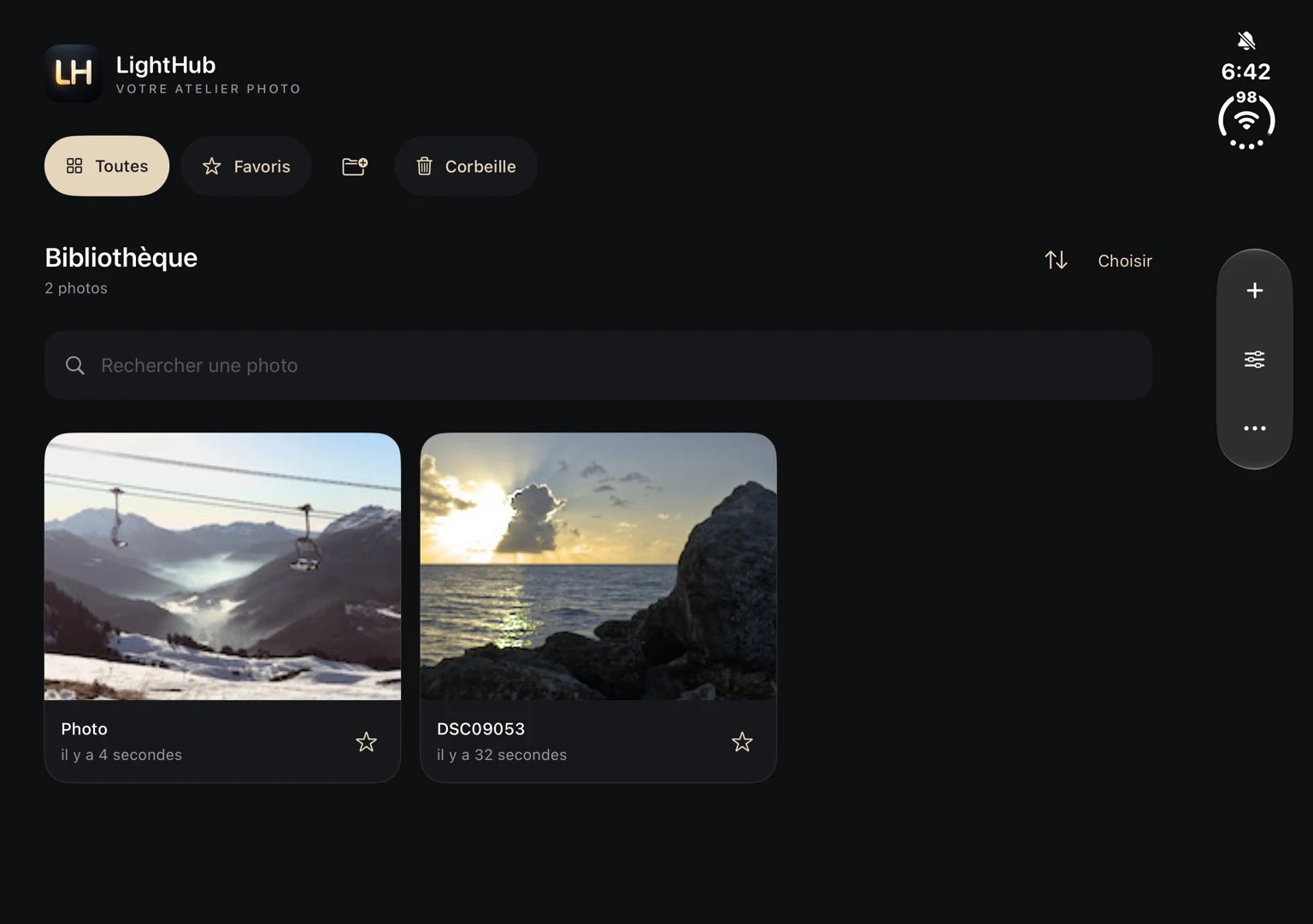Focus the Rechercher une photo search field

pyautogui.click(x=598, y=365)
